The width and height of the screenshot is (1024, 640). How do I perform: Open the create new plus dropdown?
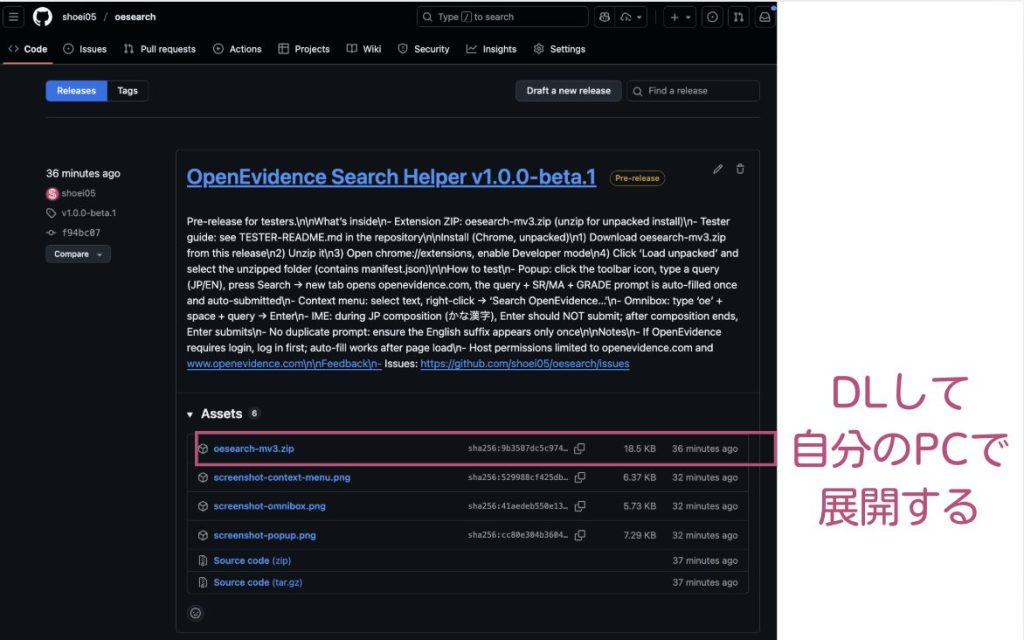coord(680,17)
